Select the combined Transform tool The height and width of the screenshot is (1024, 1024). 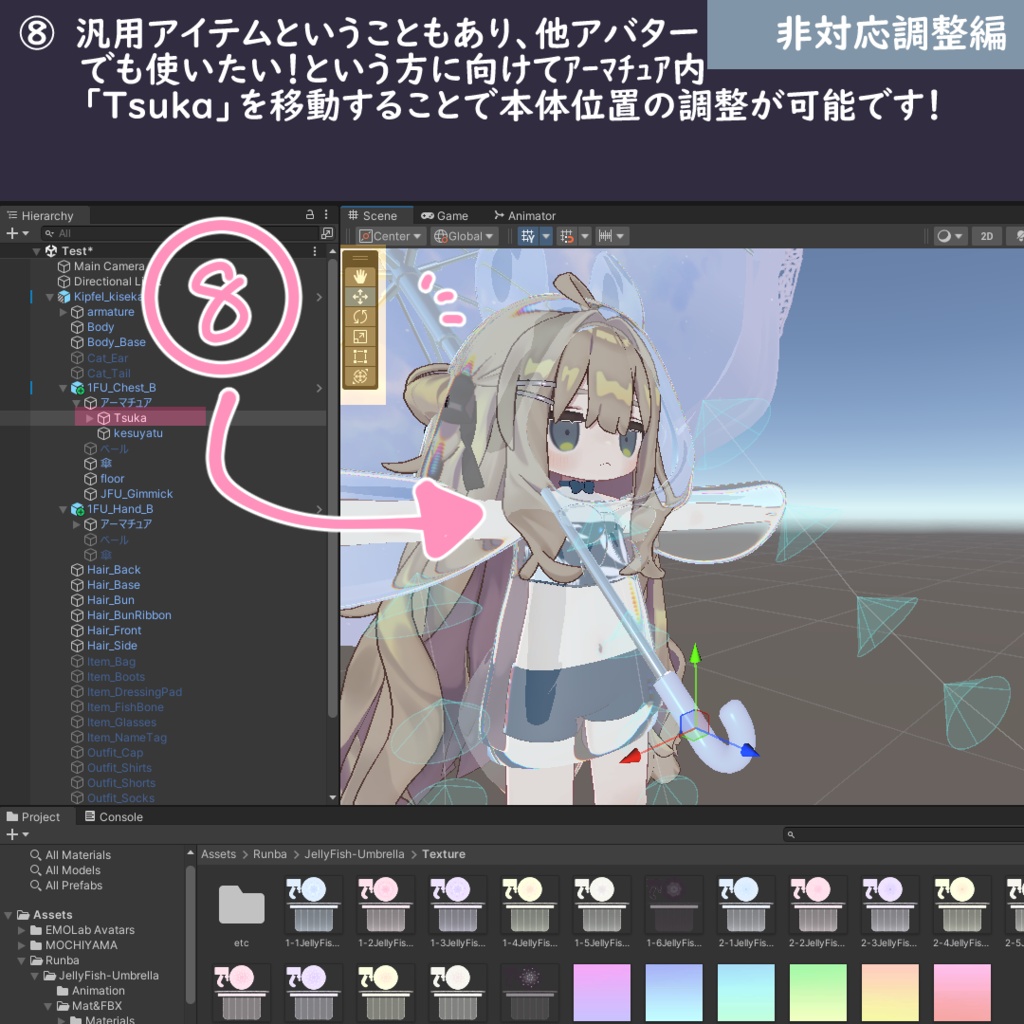[x=360, y=376]
